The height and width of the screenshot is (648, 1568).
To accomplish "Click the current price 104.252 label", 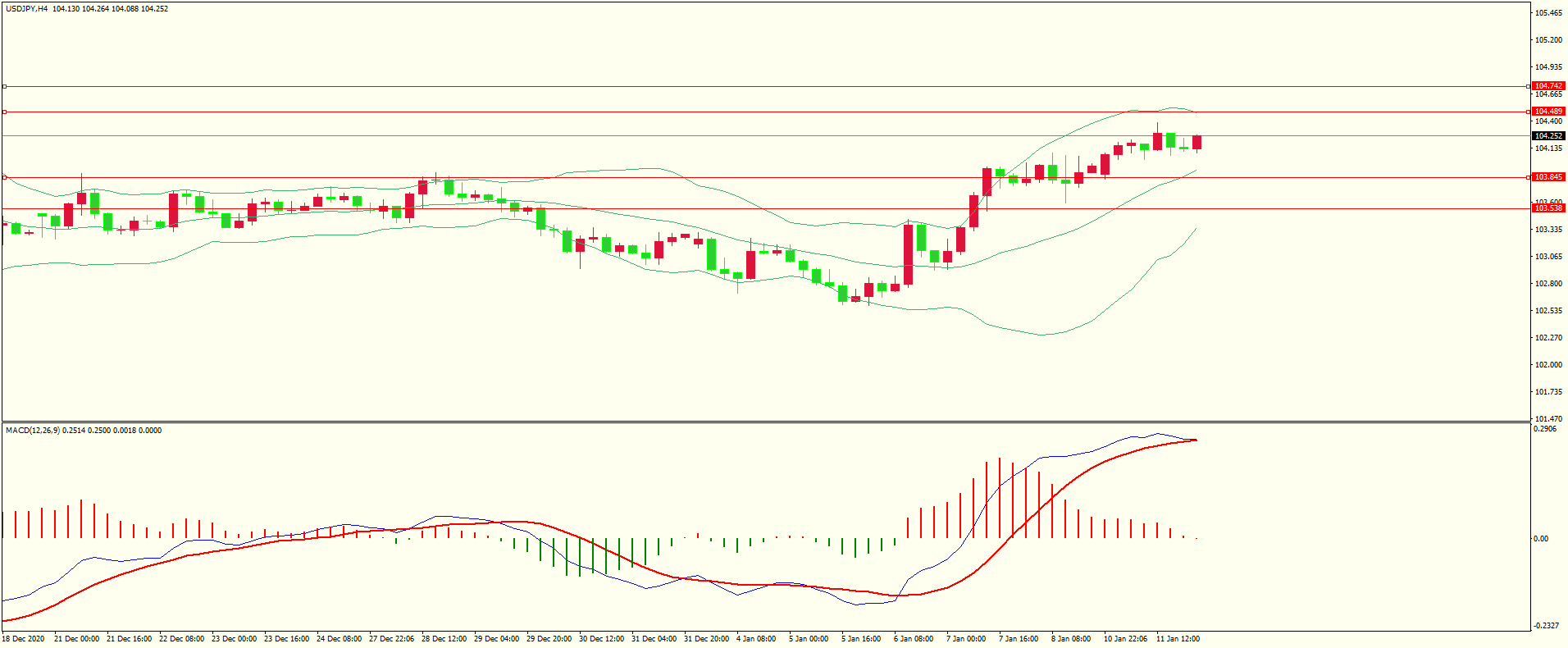I will (x=1548, y=136).
